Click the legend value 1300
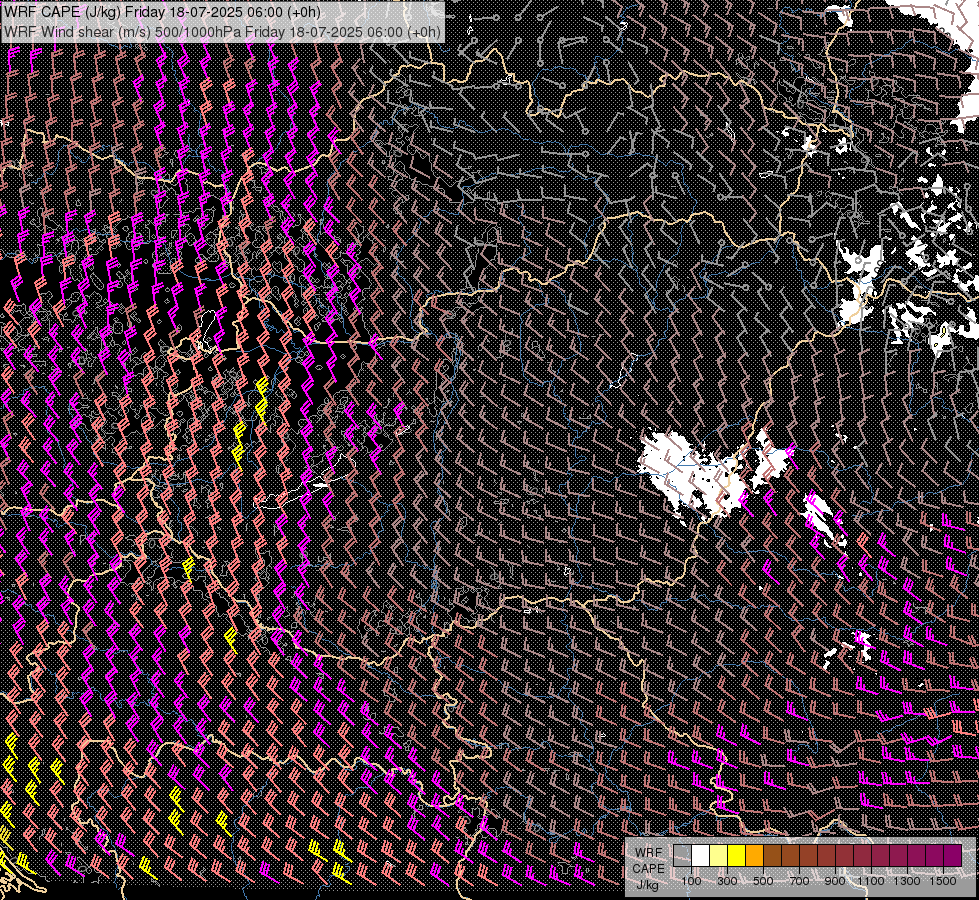 pos(907,881)
